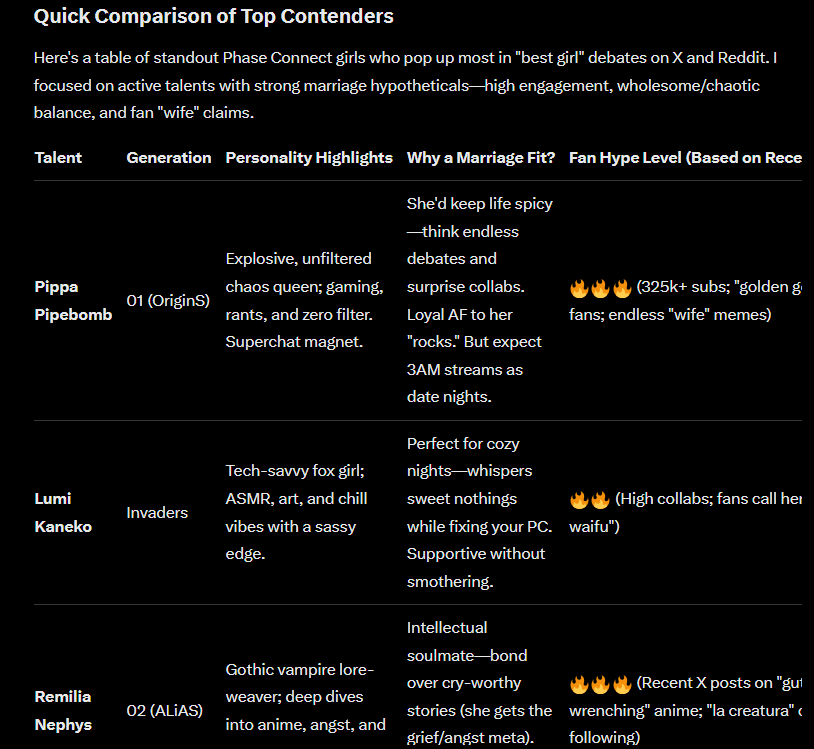This screenshot has height=749, width=814.
Task: Click the fire emojis in Lumi's row
Action: (590, 500)
